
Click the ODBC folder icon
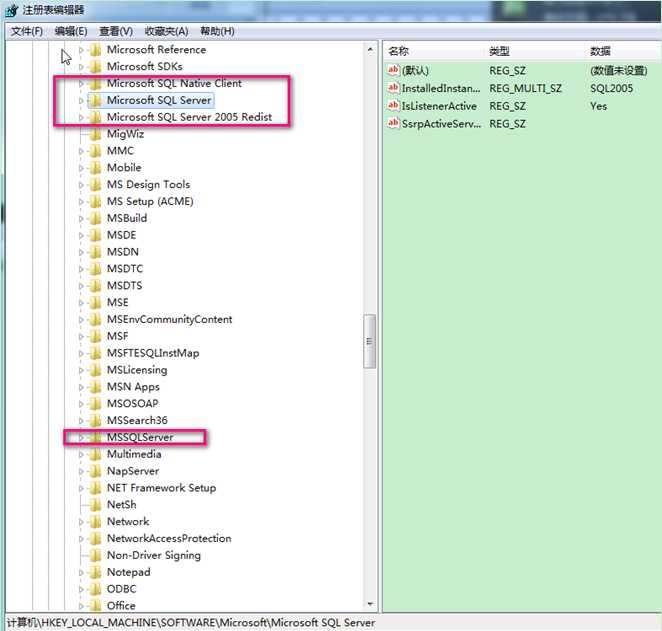click(x=96, y=590)
